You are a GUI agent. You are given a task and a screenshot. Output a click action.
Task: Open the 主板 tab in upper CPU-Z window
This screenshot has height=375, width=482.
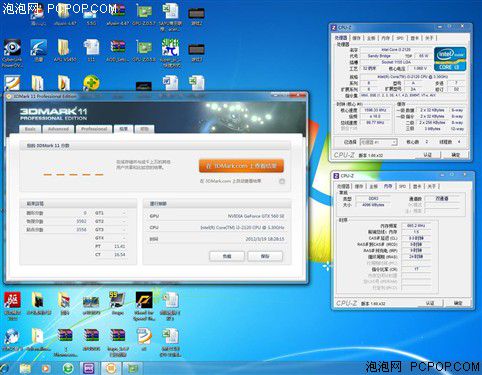tap(371, 38)
